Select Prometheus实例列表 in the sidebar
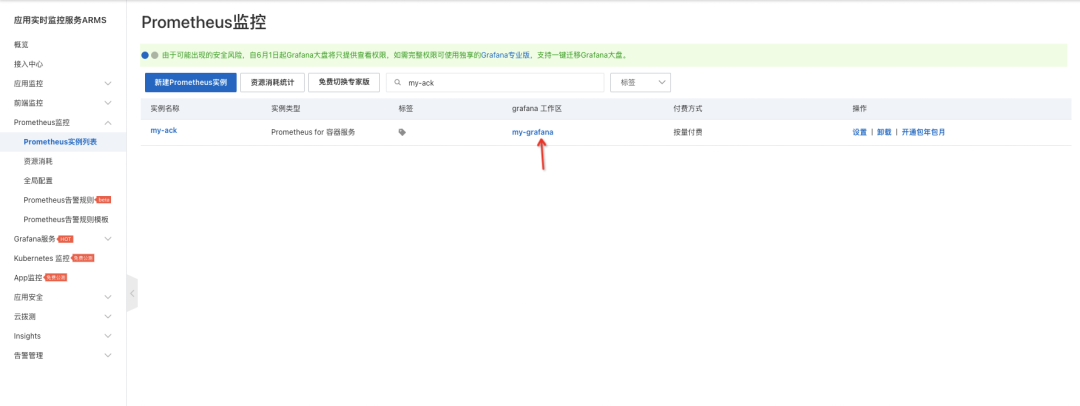This screenshot has height=406, width=1080. coord(60,142)
